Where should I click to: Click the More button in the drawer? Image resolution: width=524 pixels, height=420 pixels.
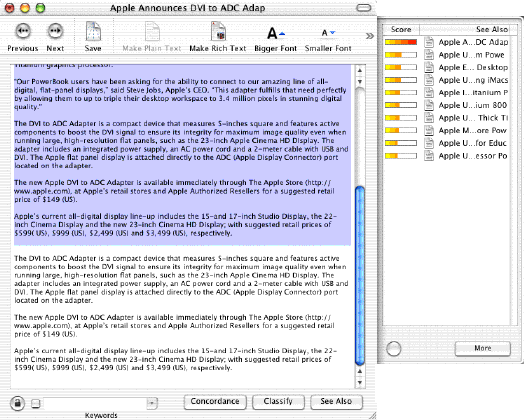coord(483,348)
